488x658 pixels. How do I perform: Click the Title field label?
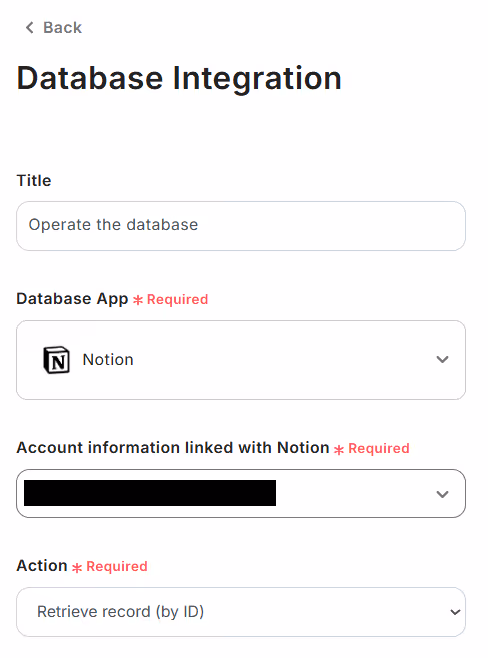34,180
